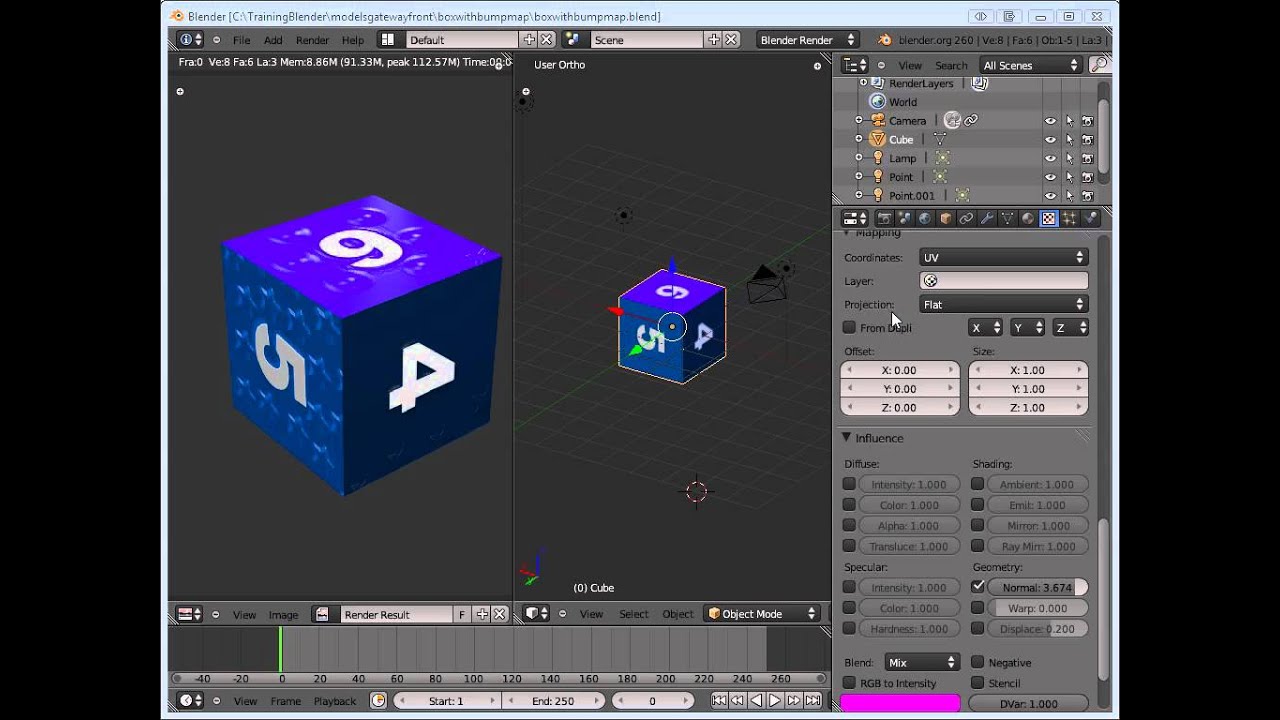Open the All Scenes outliner display dropdown
This screenshot has height=720, width=1280.
(x=1030, y=65)
